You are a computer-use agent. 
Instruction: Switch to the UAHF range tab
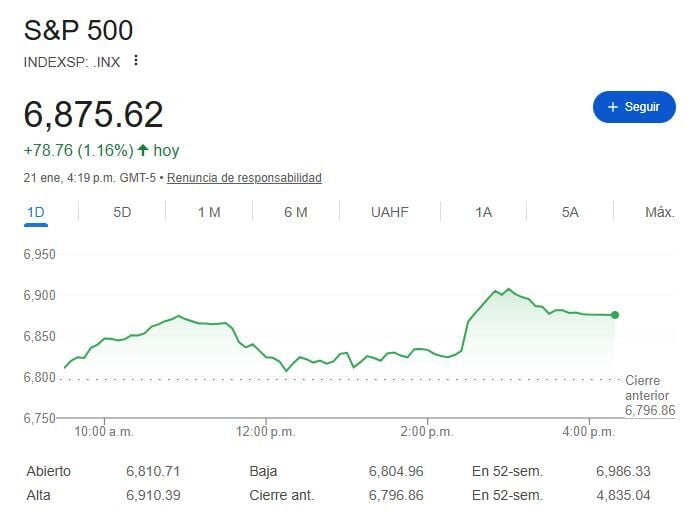(389, 212)
